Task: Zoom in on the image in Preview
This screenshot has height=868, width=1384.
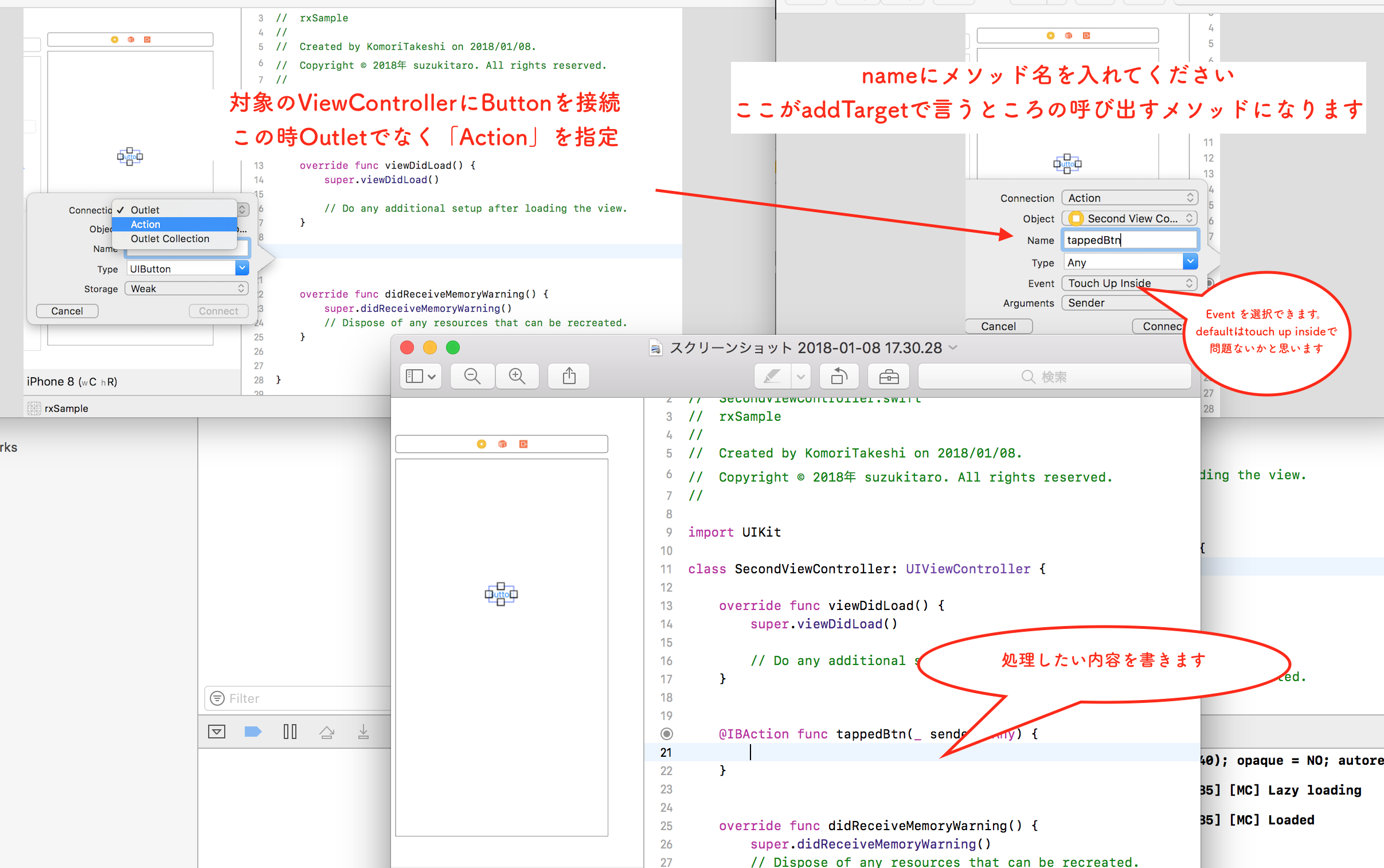Action: 517,376
